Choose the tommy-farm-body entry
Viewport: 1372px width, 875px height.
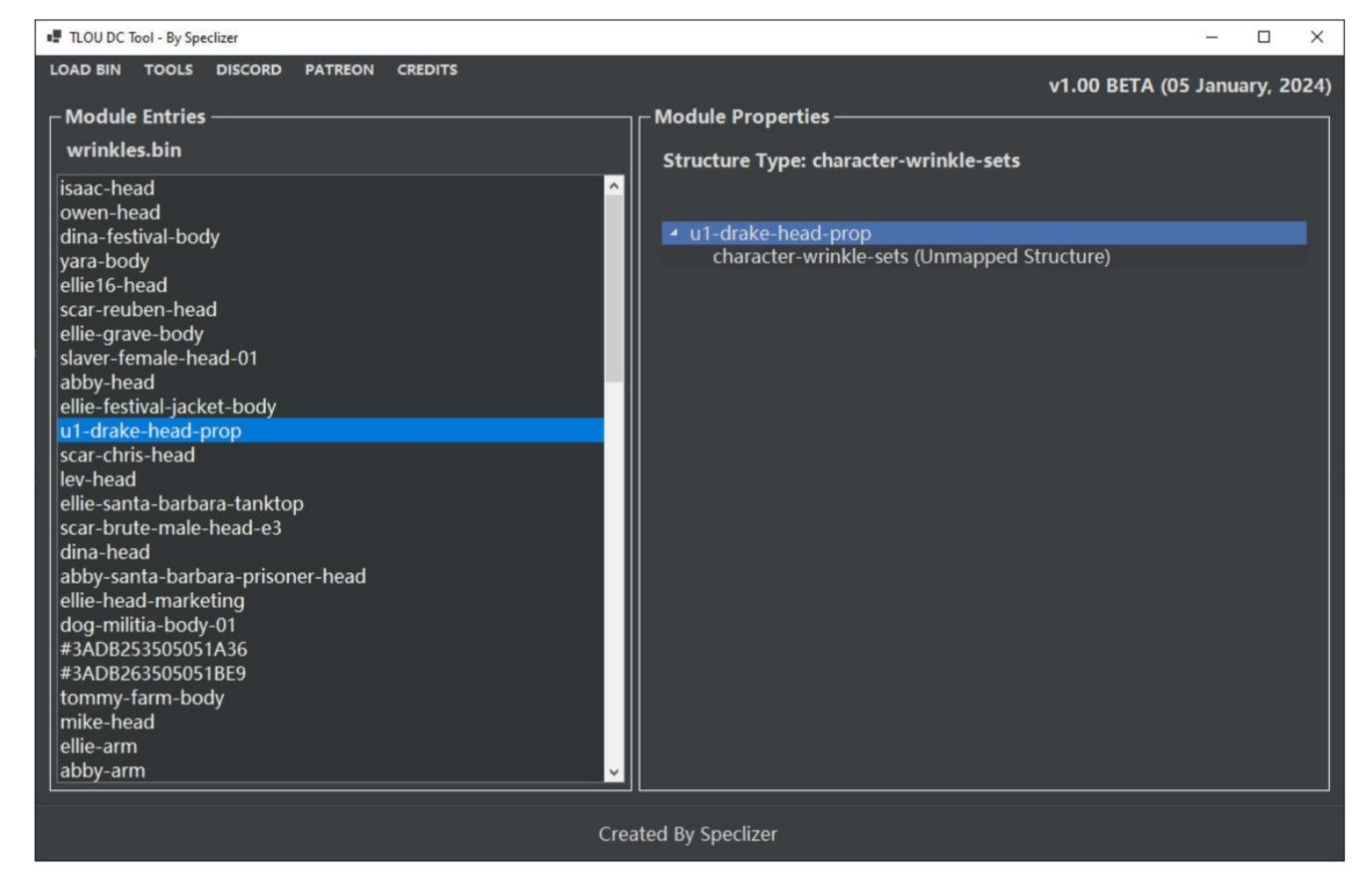141,698
